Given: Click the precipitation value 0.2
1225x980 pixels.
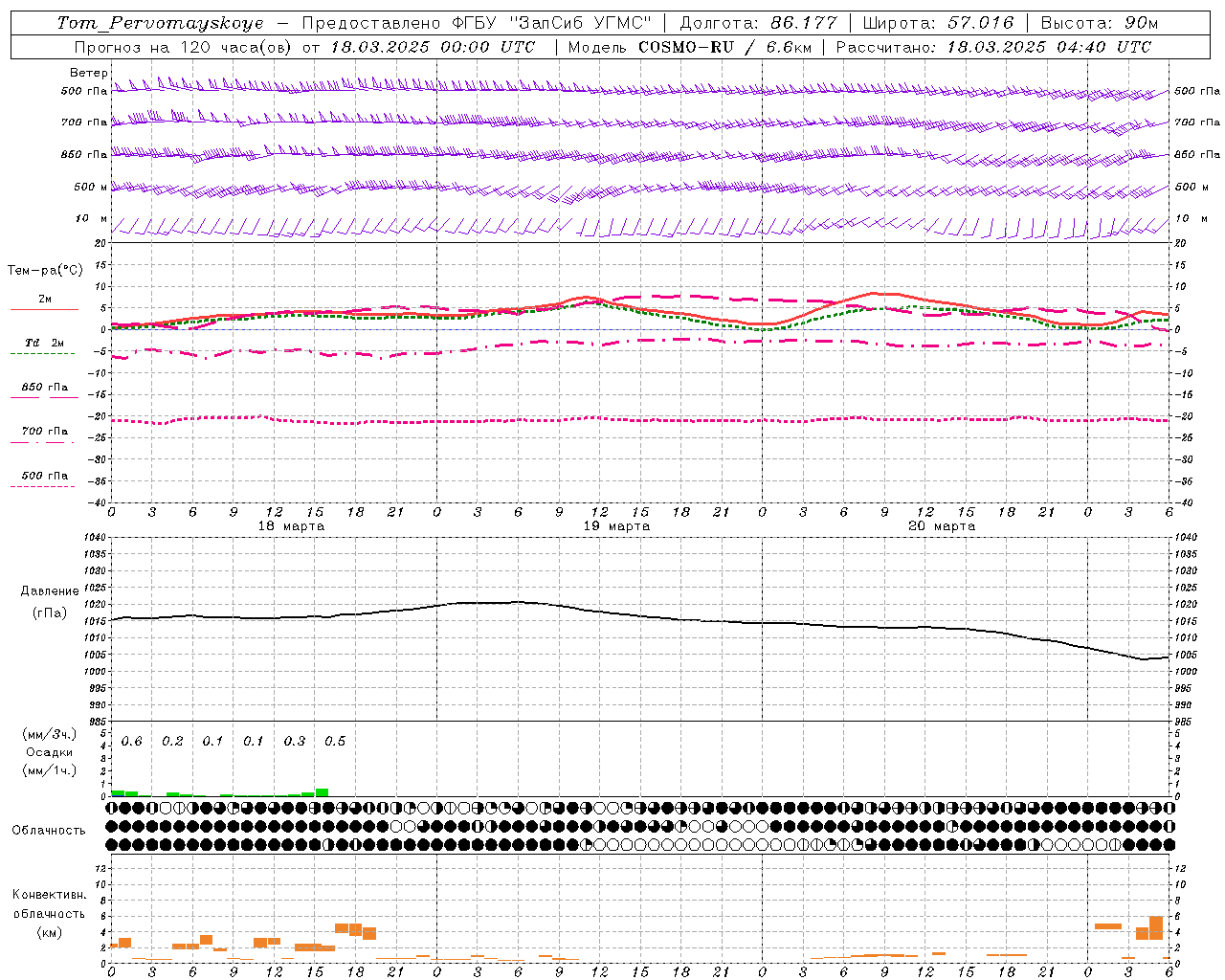Looking at the screenshot, I should pyautogui.click(x=172, y=742).
